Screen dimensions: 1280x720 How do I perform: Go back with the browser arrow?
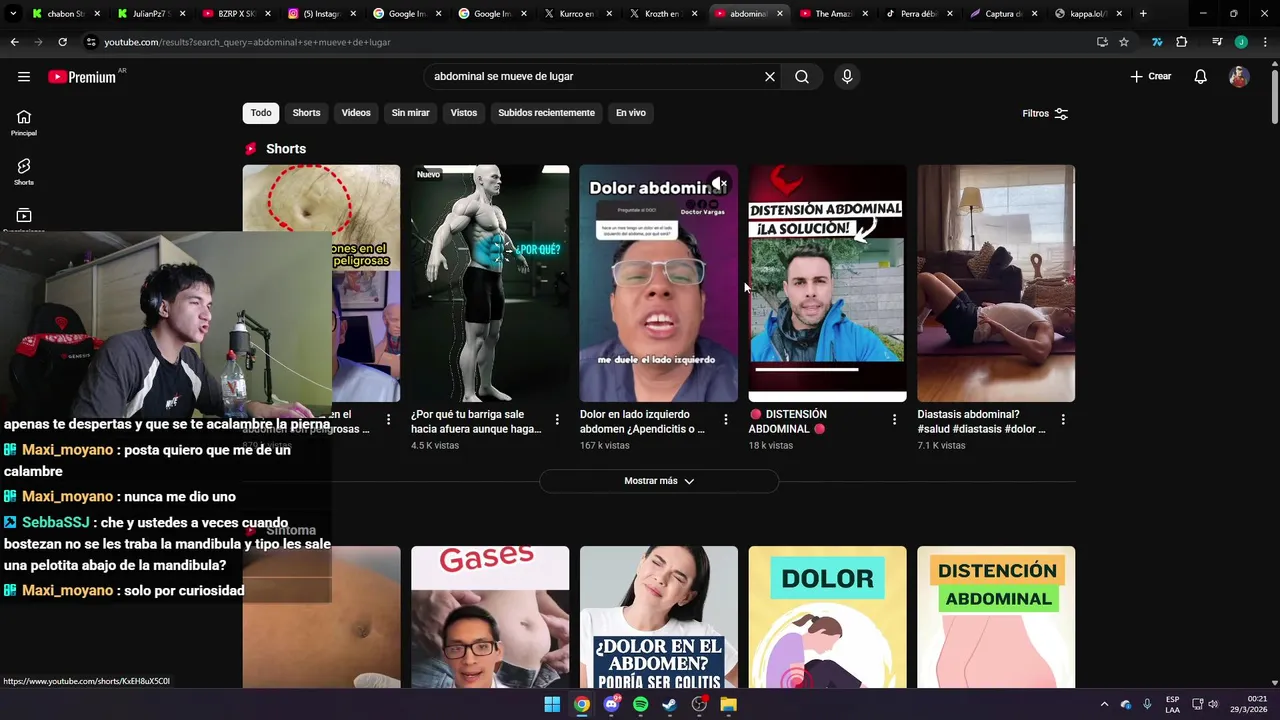click(x=14, y=42)
